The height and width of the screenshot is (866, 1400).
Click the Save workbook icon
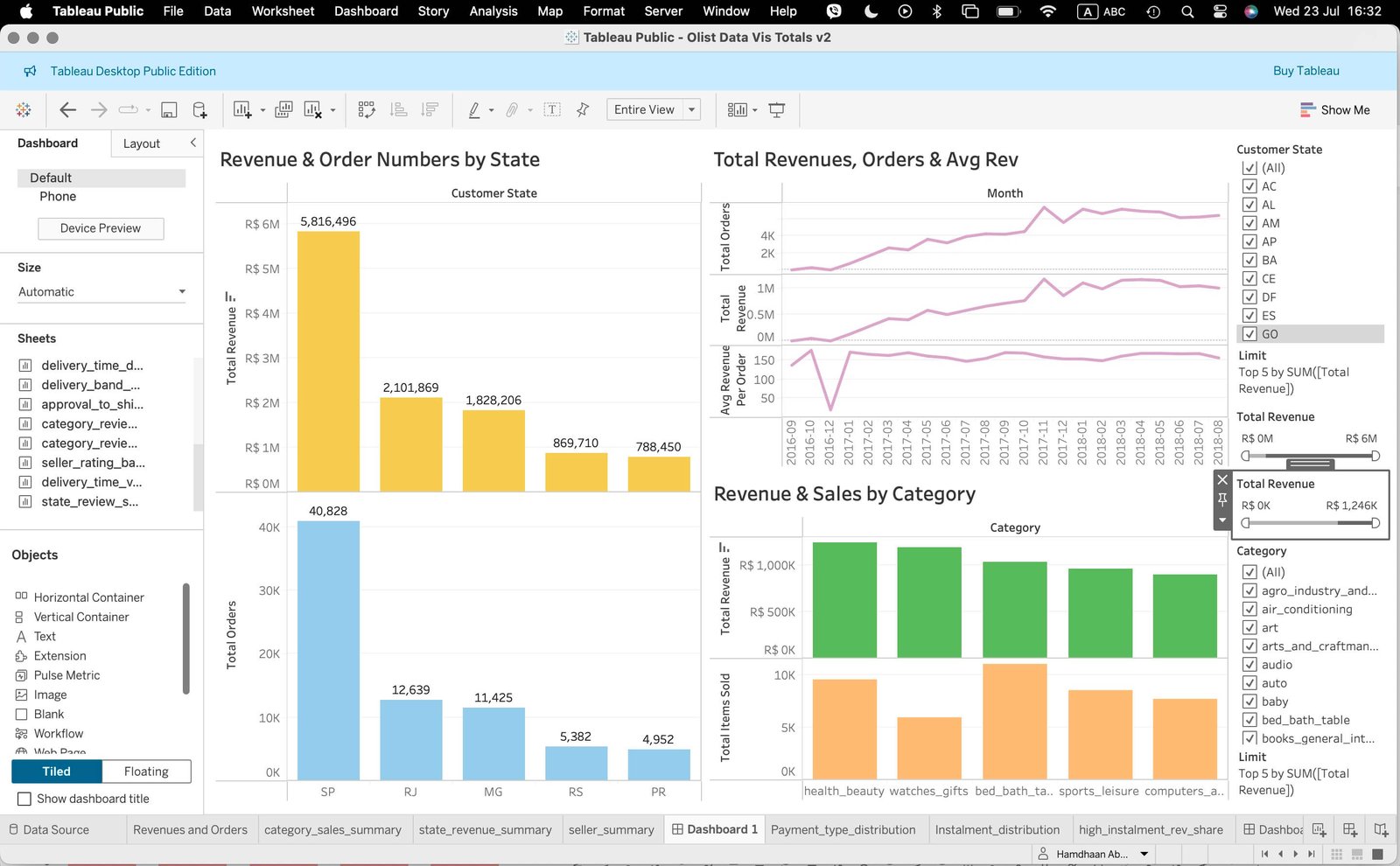click(x=169, y=110)
